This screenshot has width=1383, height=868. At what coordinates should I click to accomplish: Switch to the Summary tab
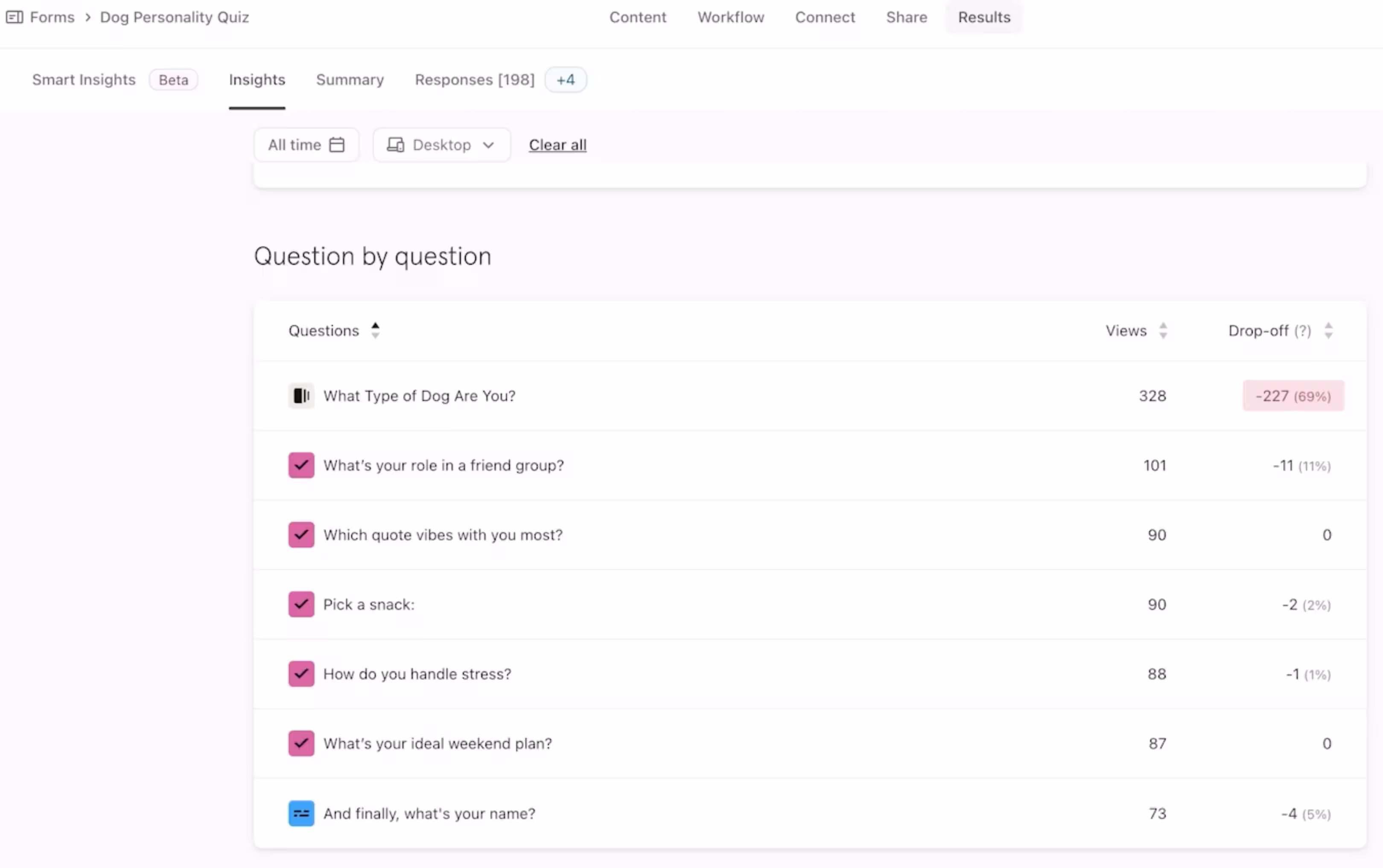click(x=350, y=80)
